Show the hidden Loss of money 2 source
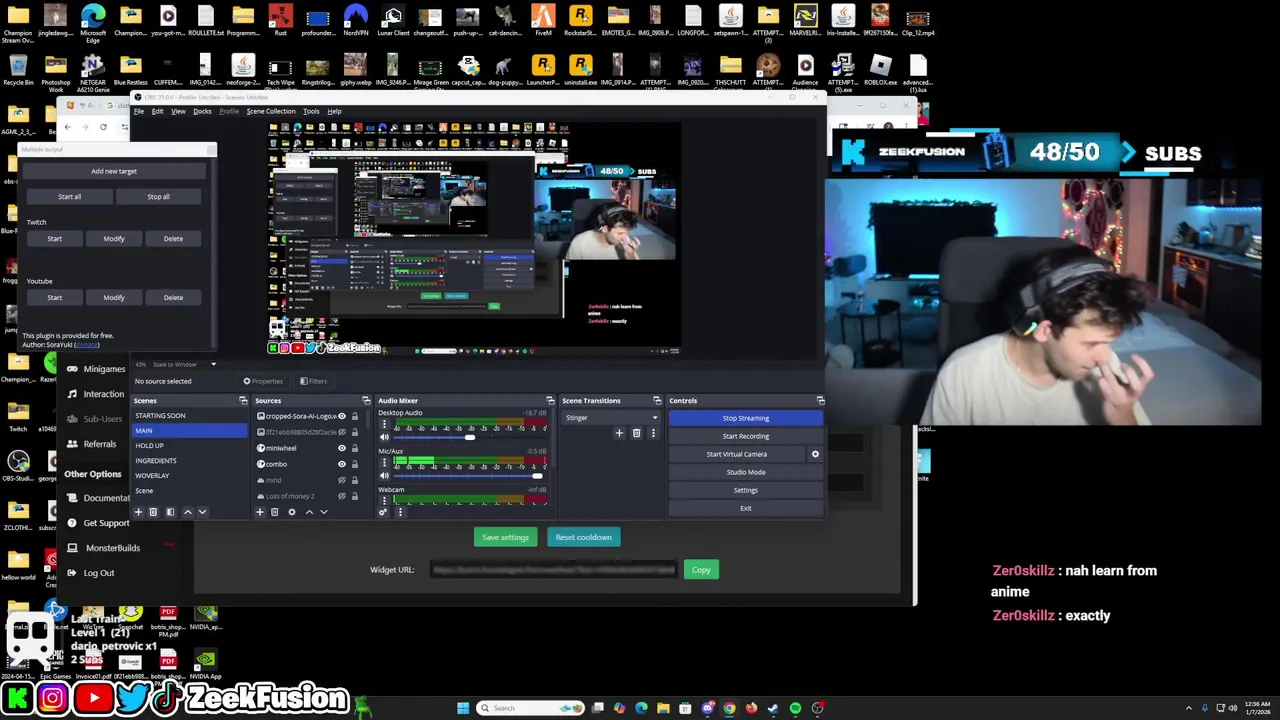The height and width of the screenshot is (720, 1280). 341,496
